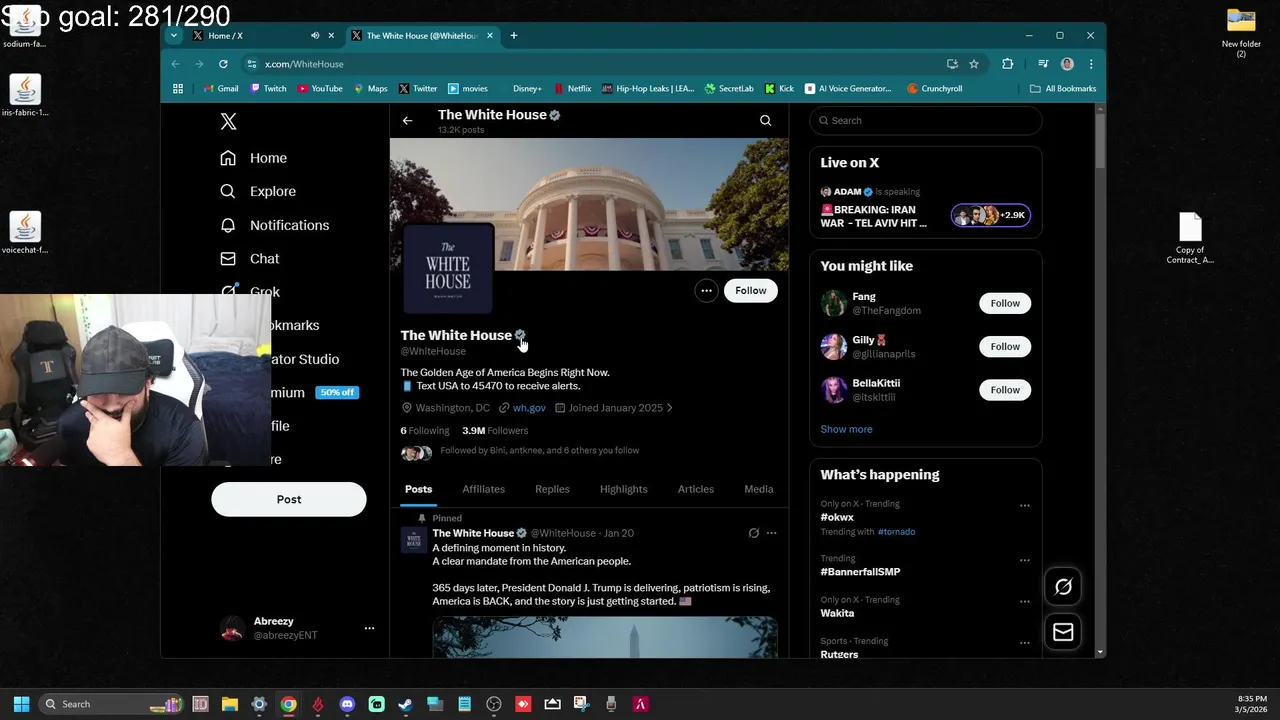Open All Bookmarks folder
The image size is (1280, 720).
coord(1063,89)
